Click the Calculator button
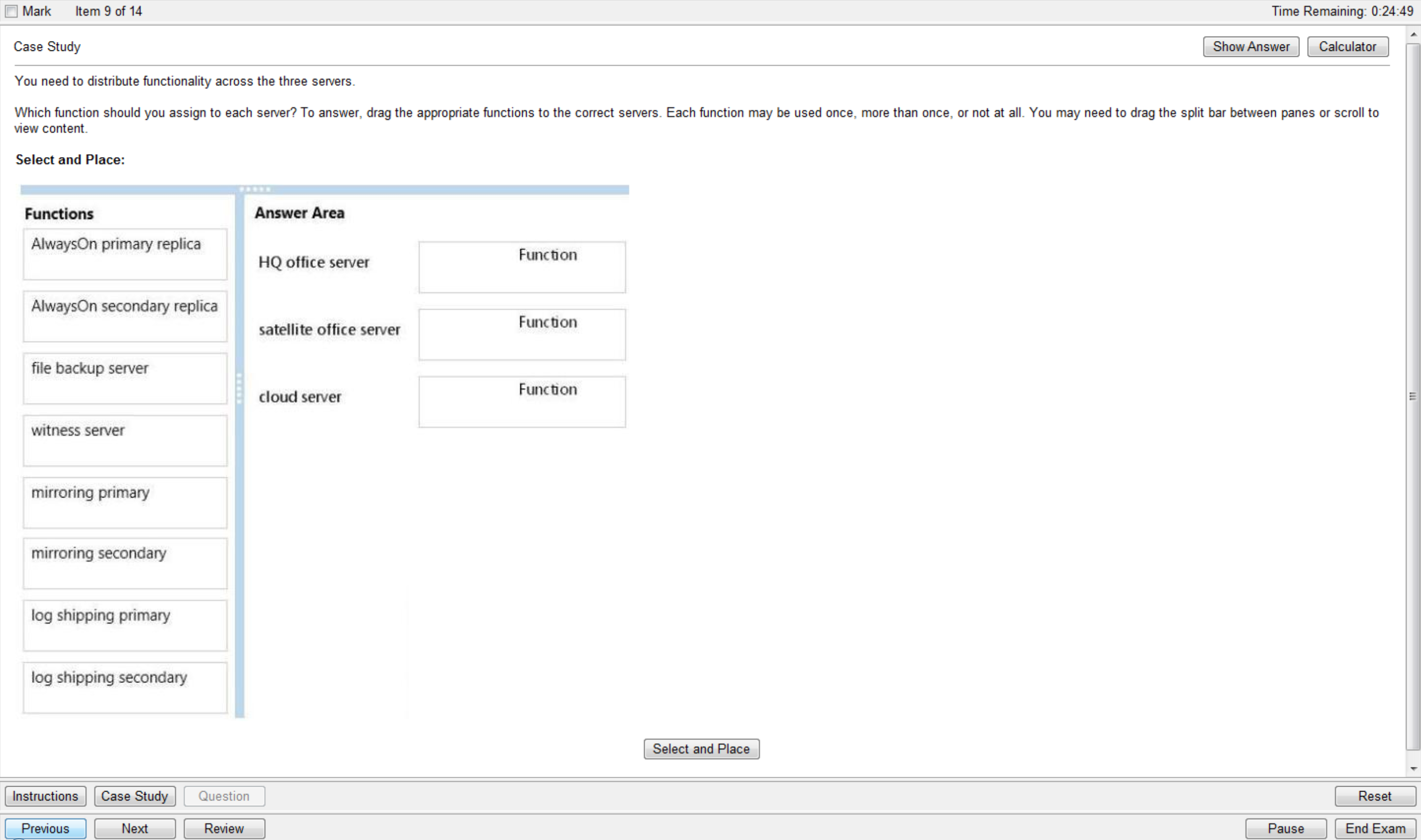This screenshot has height=840, width=1421. tap(1348, 47)
